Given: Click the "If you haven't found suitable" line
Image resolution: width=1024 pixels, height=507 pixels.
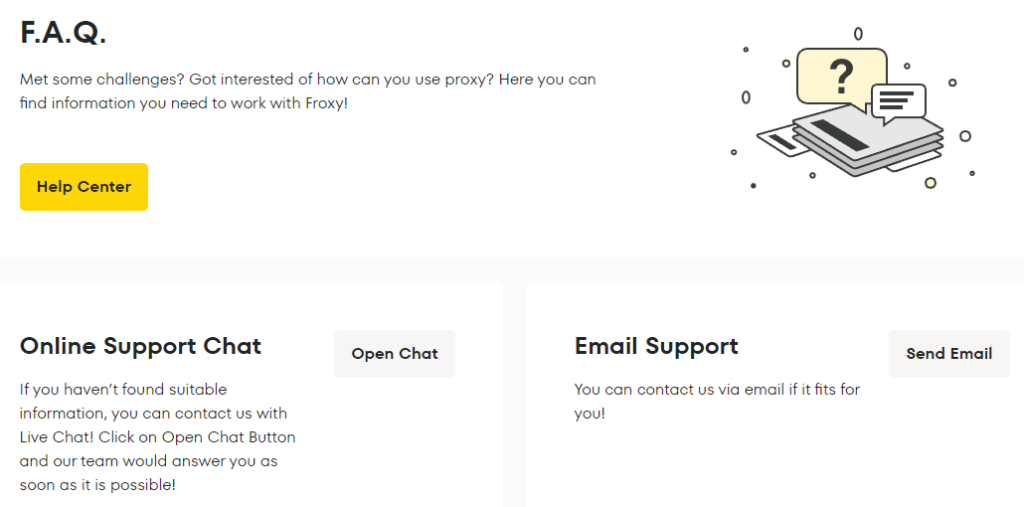Looking at the screenshot, I should [x=123, y=389].
